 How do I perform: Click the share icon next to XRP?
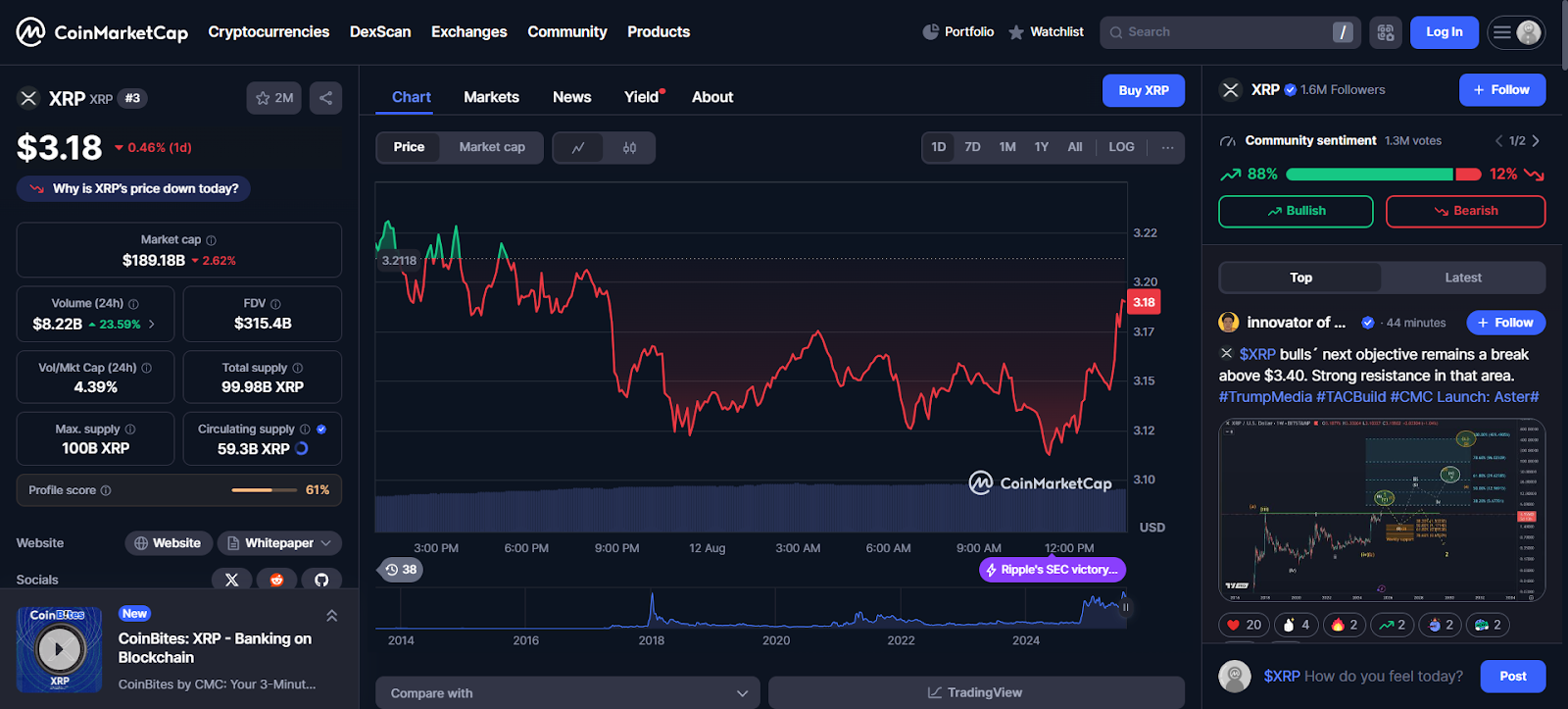coord(325,98)
